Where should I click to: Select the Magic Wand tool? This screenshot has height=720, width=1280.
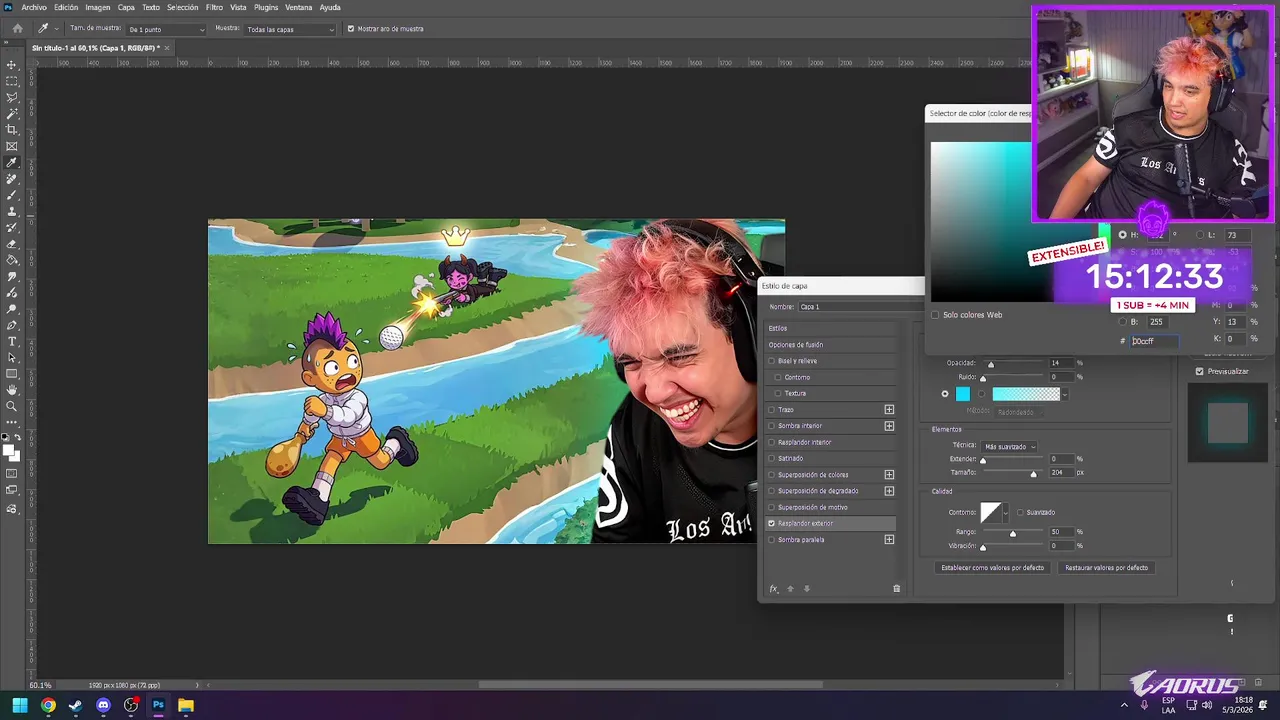coord(12,113)
